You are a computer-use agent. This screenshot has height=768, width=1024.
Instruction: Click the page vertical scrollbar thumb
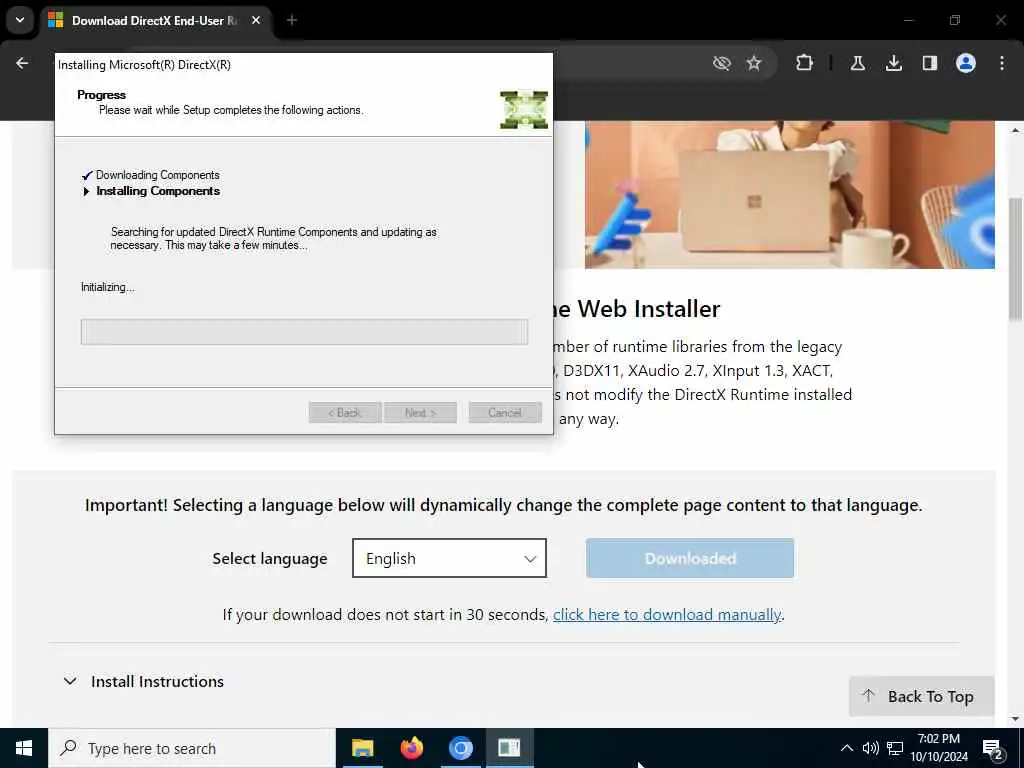(x=1015, y=258)
